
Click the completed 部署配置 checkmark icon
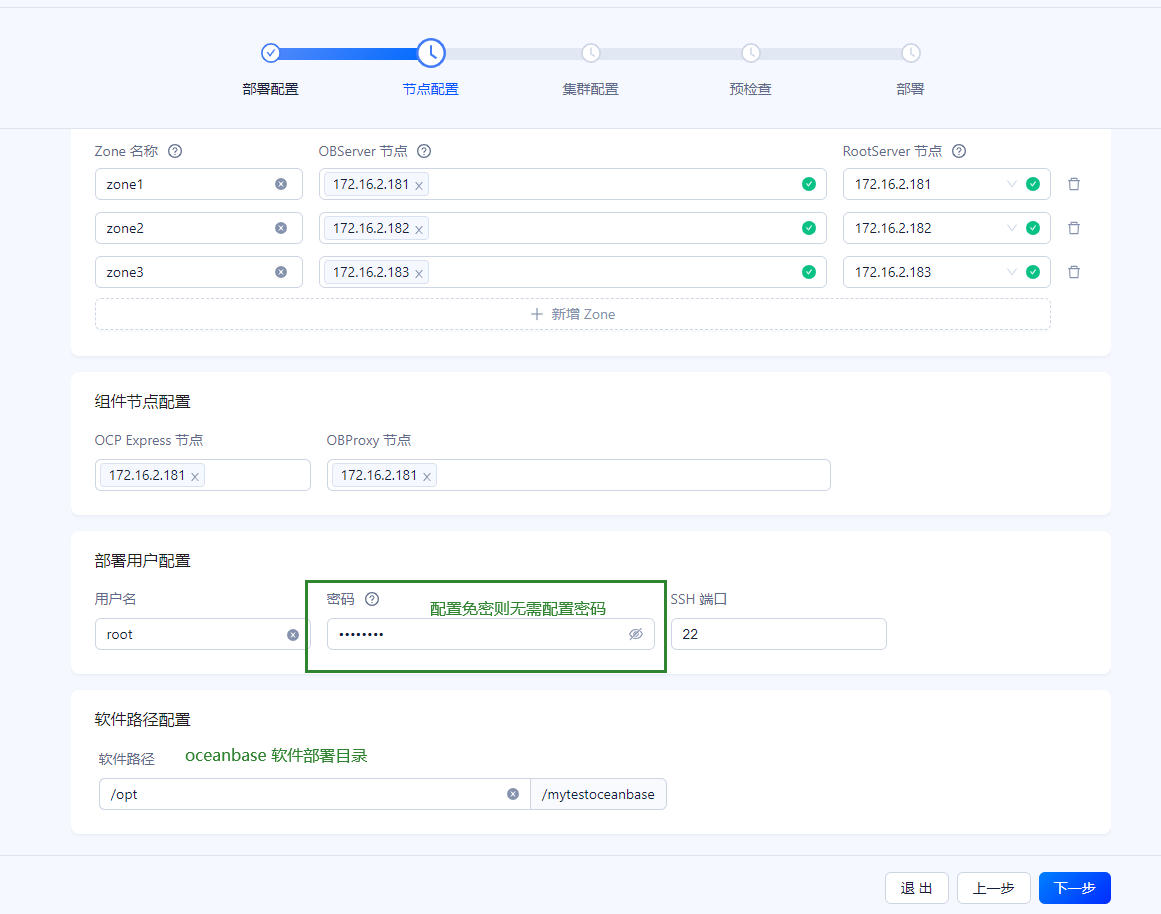(270, 53)
